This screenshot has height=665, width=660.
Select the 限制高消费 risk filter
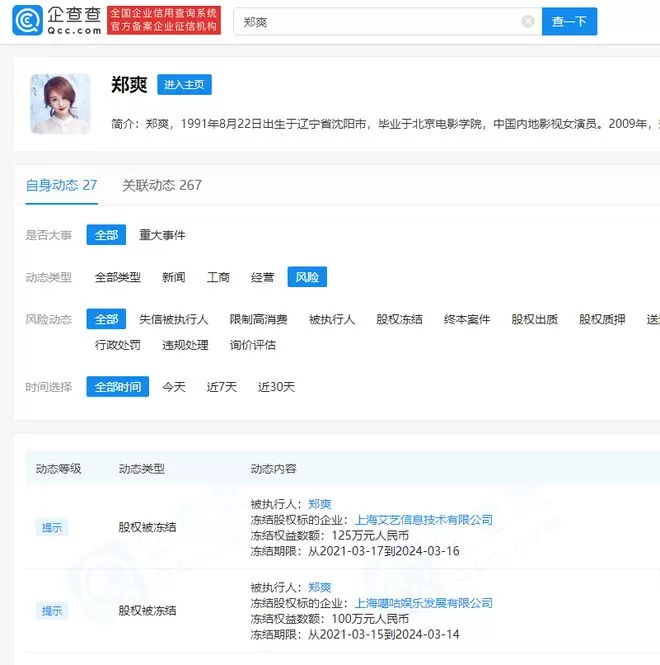[x=258, y=319]
